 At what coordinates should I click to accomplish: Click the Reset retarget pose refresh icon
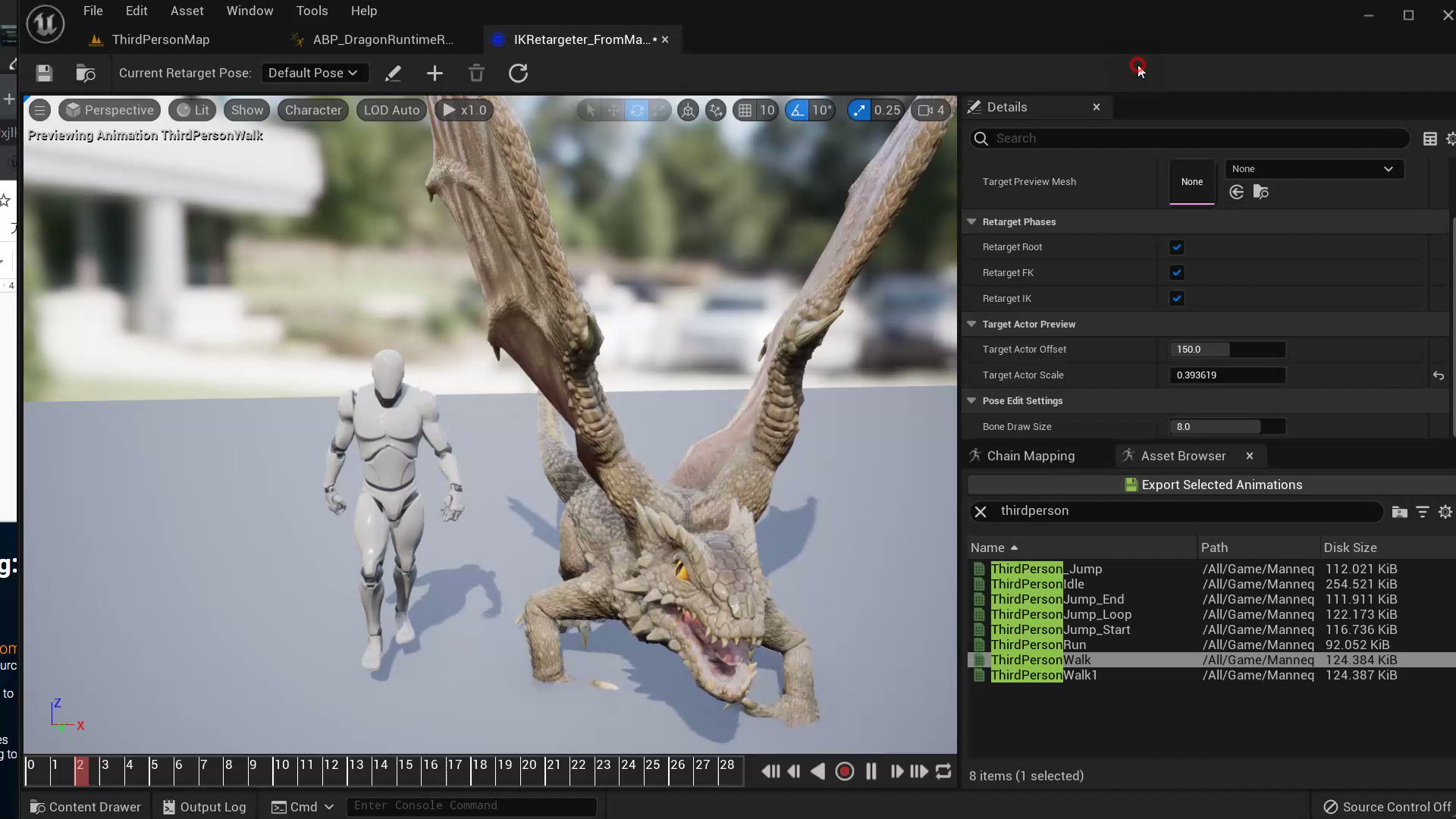tap(518, 73)
